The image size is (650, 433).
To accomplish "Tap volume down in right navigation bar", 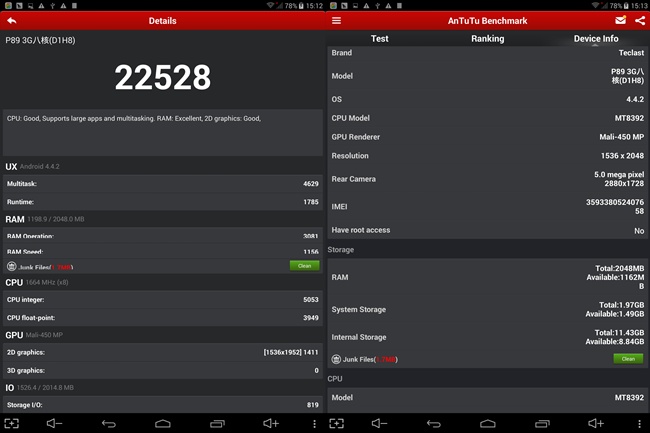I will coord(379,423).
